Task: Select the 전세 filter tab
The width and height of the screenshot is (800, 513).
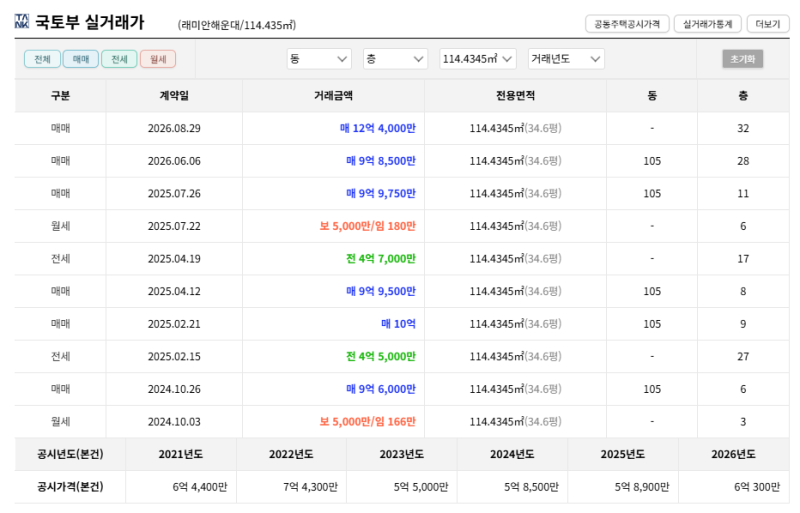Action: click(x=119, y=59)
